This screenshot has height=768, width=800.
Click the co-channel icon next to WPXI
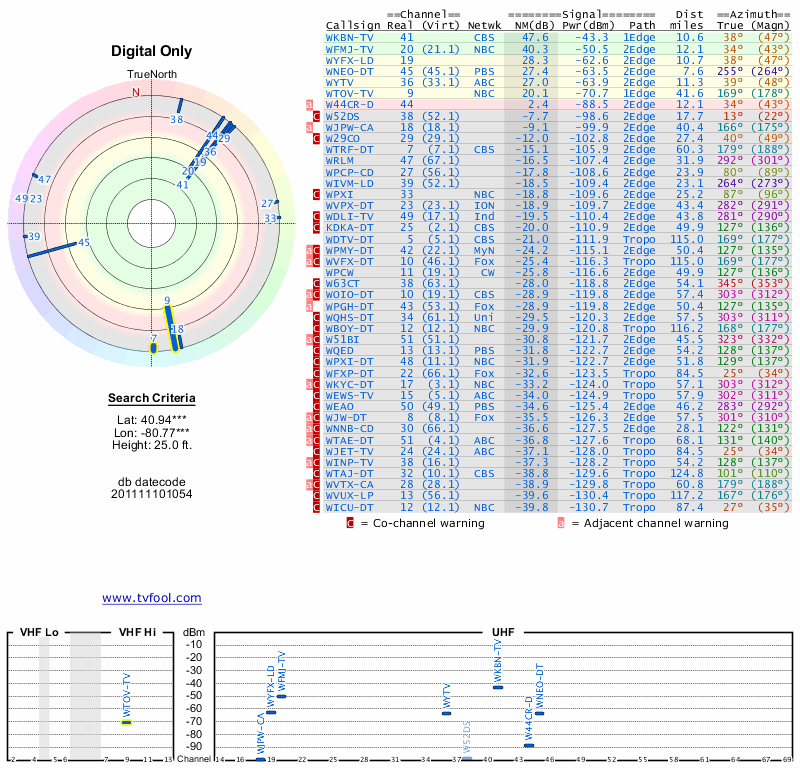[x=317, y=194]
